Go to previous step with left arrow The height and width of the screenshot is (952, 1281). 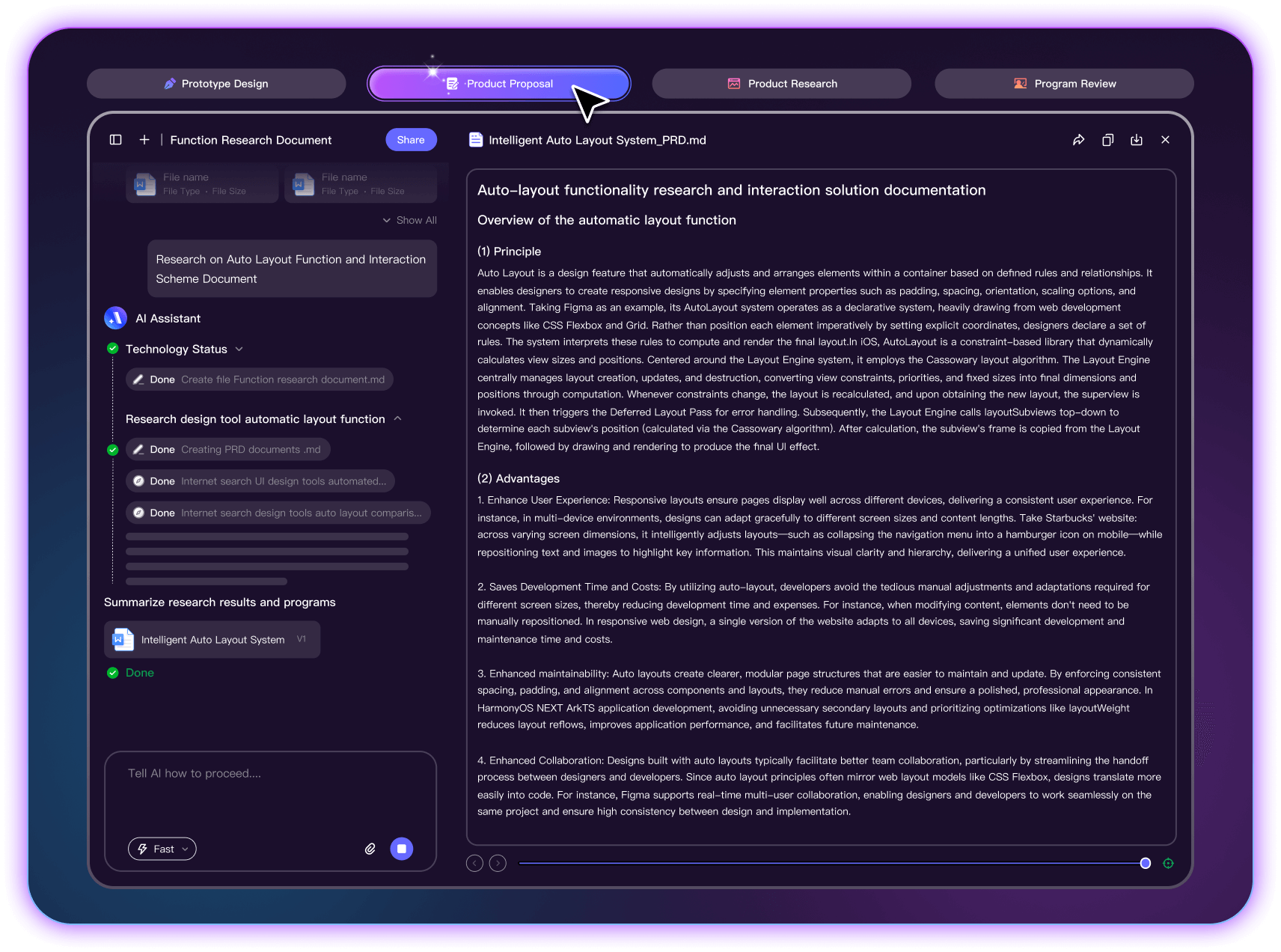[x=474, y=864]
